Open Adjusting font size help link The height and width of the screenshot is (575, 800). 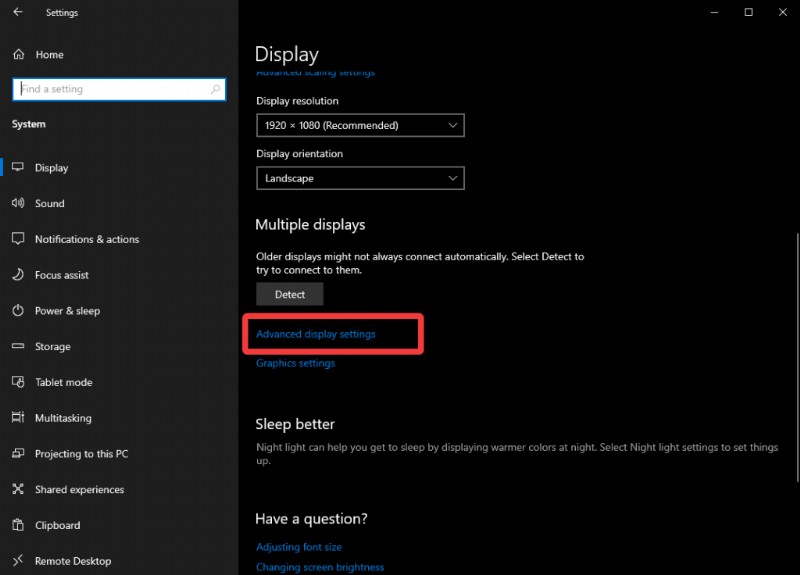pyautogui.click(x=299, y=547)
